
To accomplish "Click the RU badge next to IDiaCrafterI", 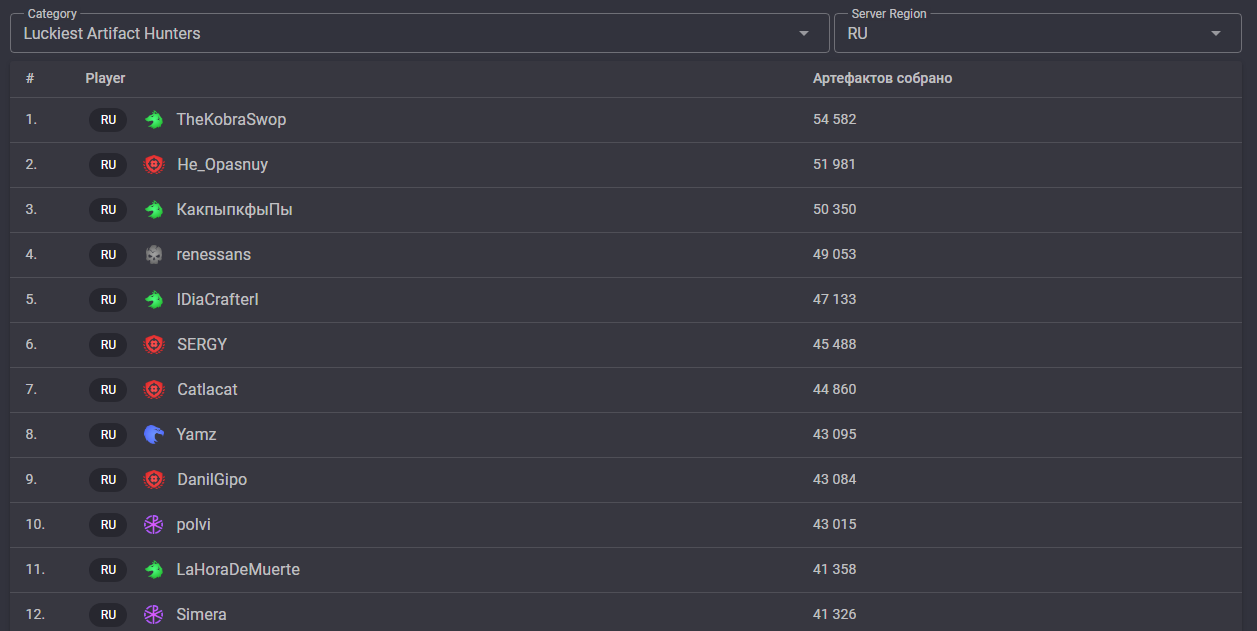I will click(108, 300).
